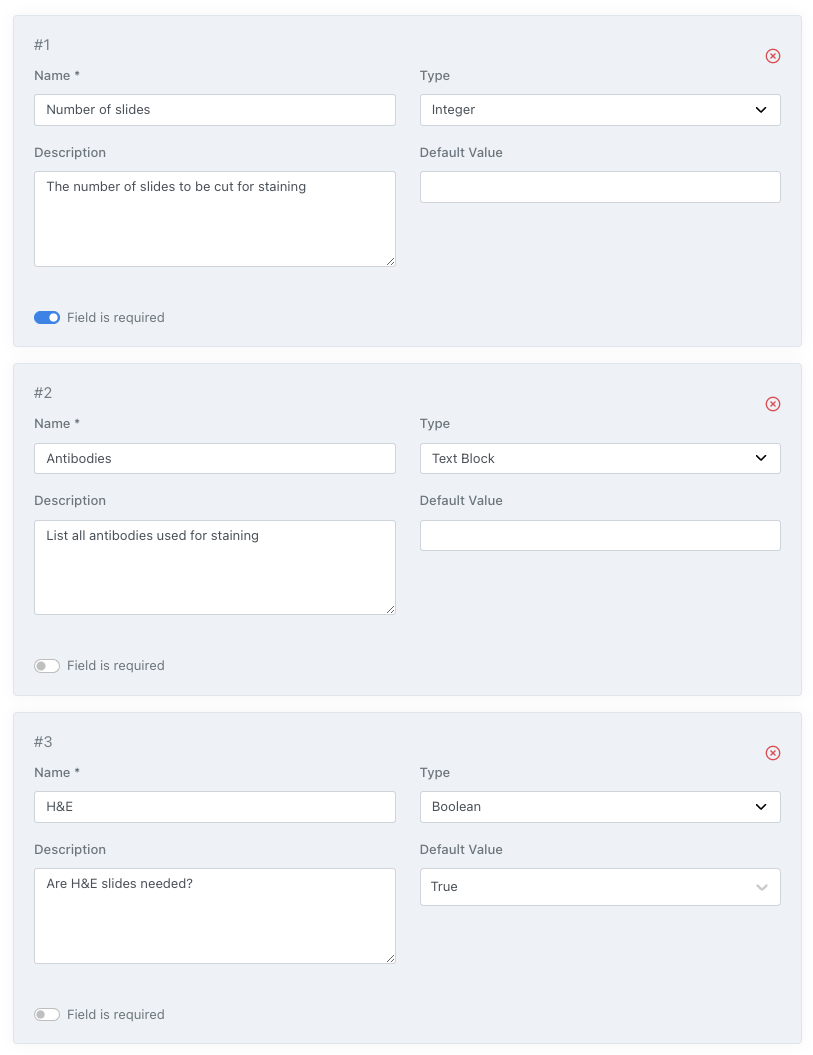Toggle off required for Number of slides
The width and height of the screenshot is (813, 1055).
47,317
